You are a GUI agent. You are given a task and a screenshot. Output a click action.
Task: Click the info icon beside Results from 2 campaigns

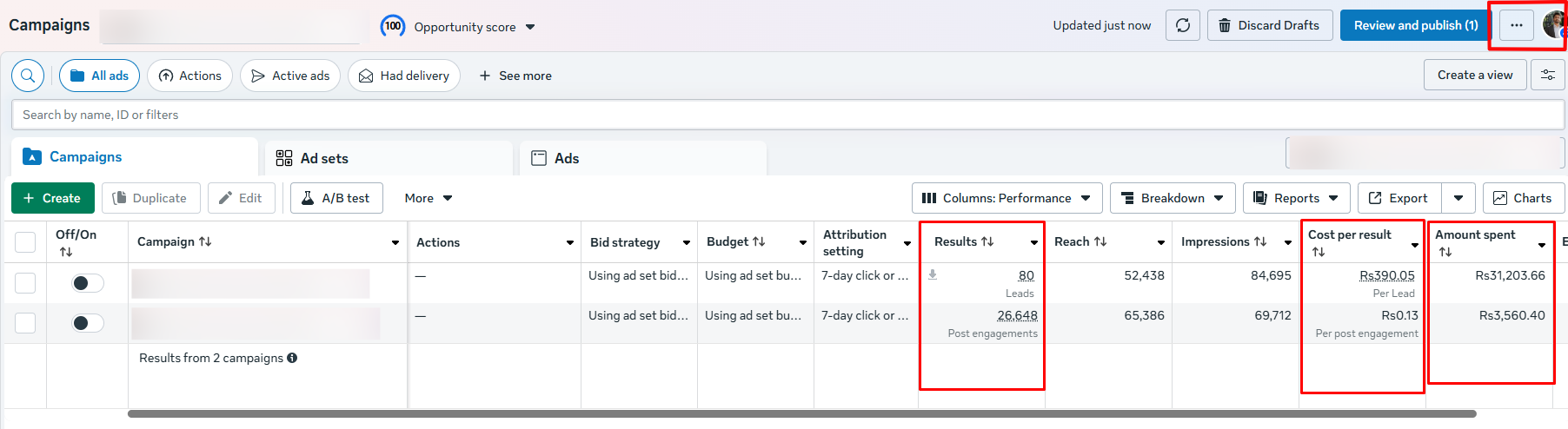coord(292,358)
